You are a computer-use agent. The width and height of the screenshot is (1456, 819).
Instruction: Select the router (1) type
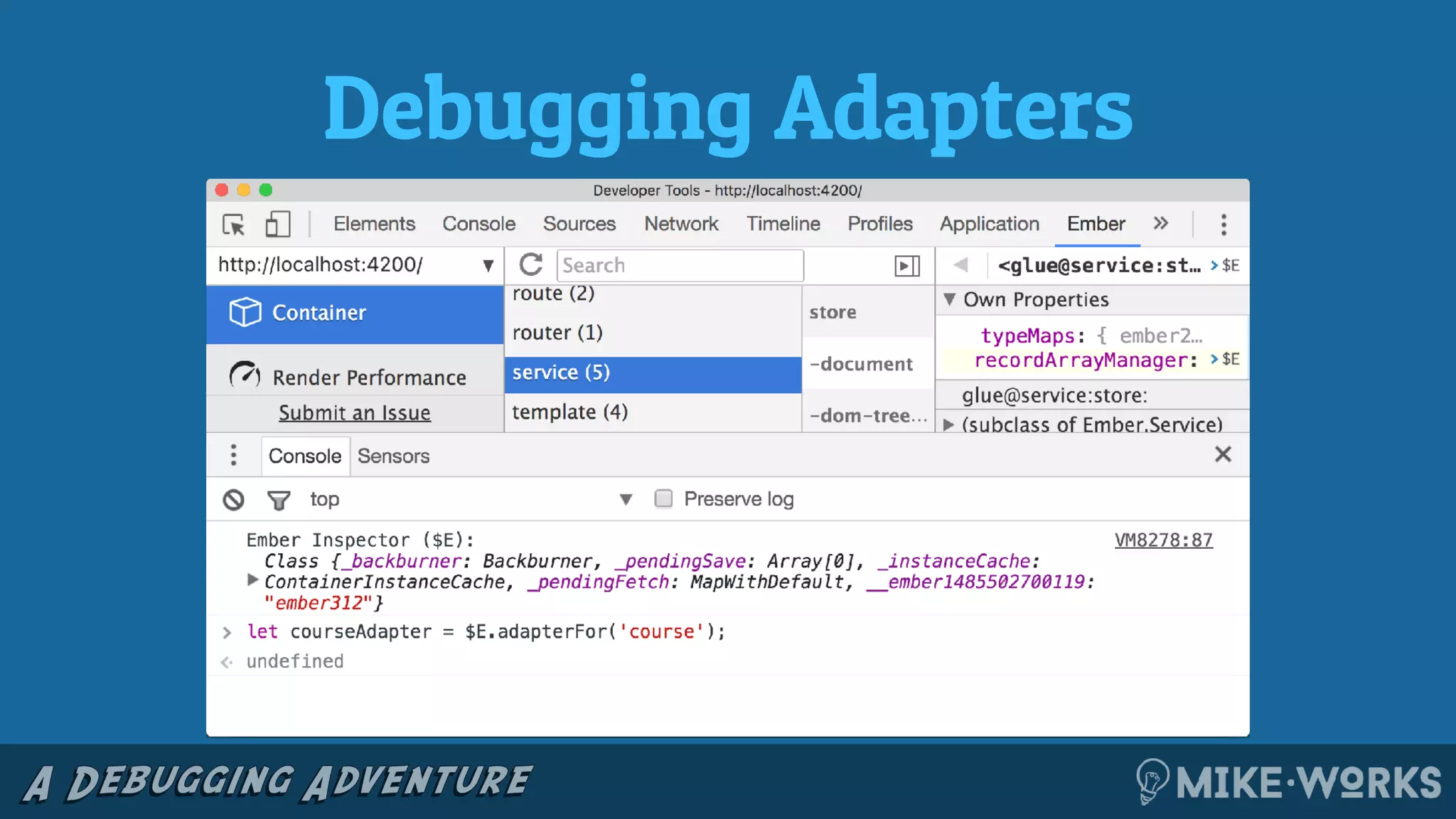pyautogui.click(x=653, y=333)
